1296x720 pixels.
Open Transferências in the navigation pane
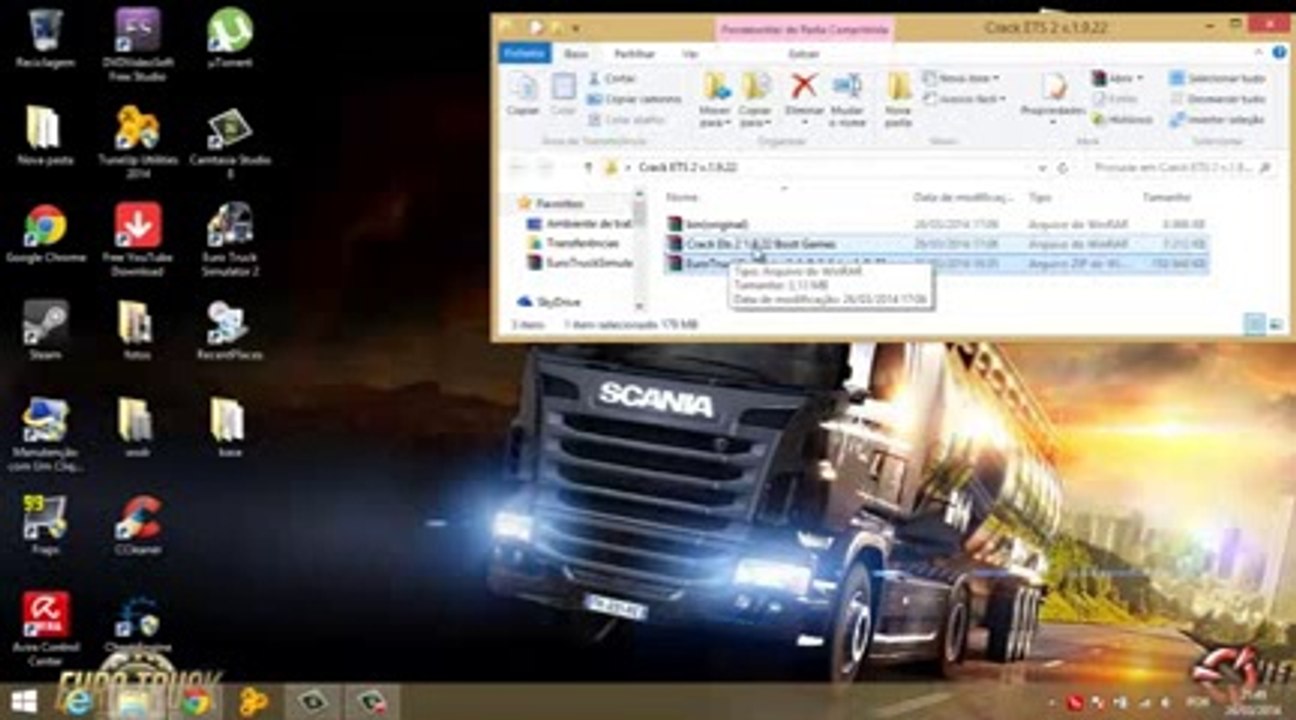(573, 243)
